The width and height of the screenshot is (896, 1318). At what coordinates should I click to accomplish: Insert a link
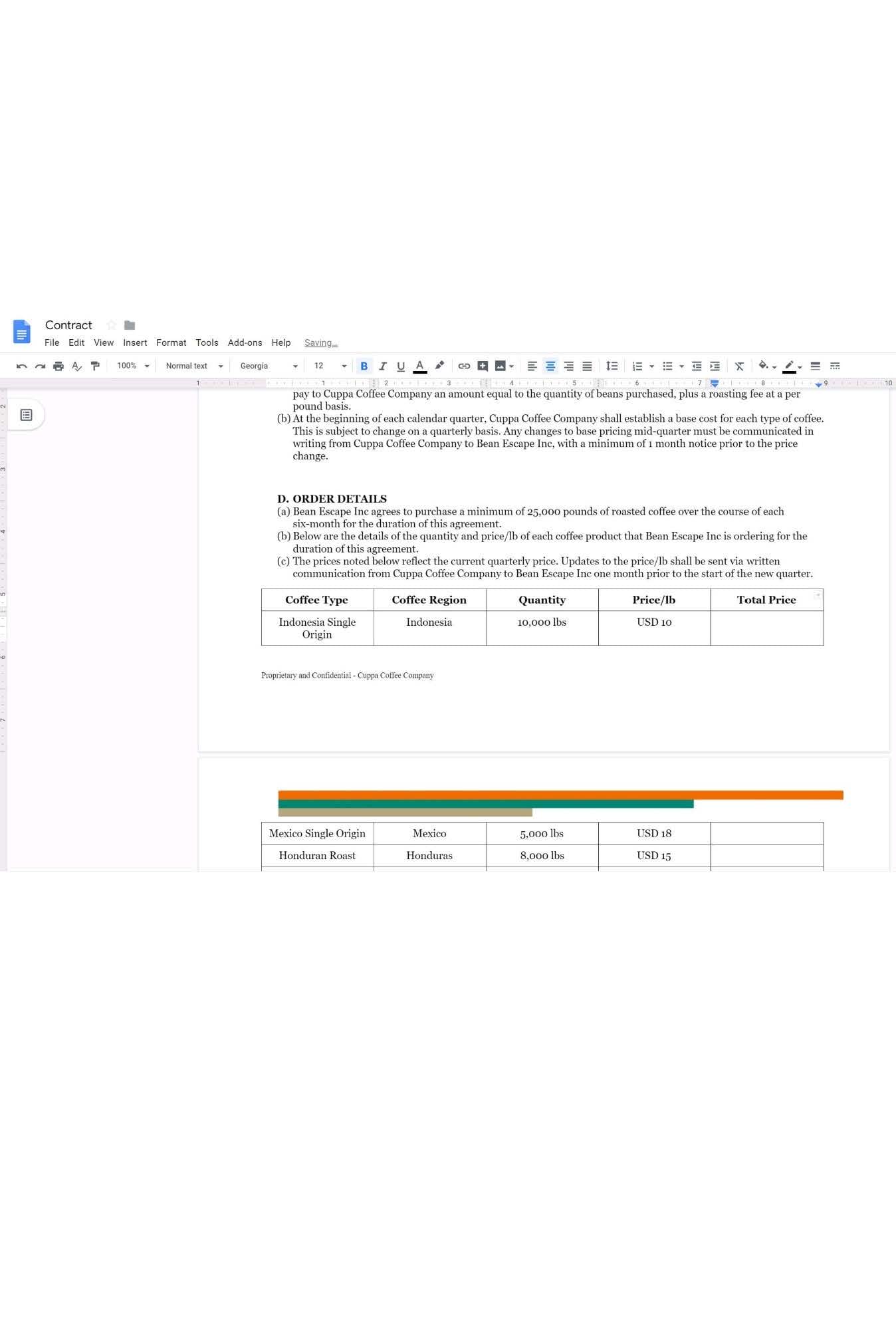[x=464, y=366]
